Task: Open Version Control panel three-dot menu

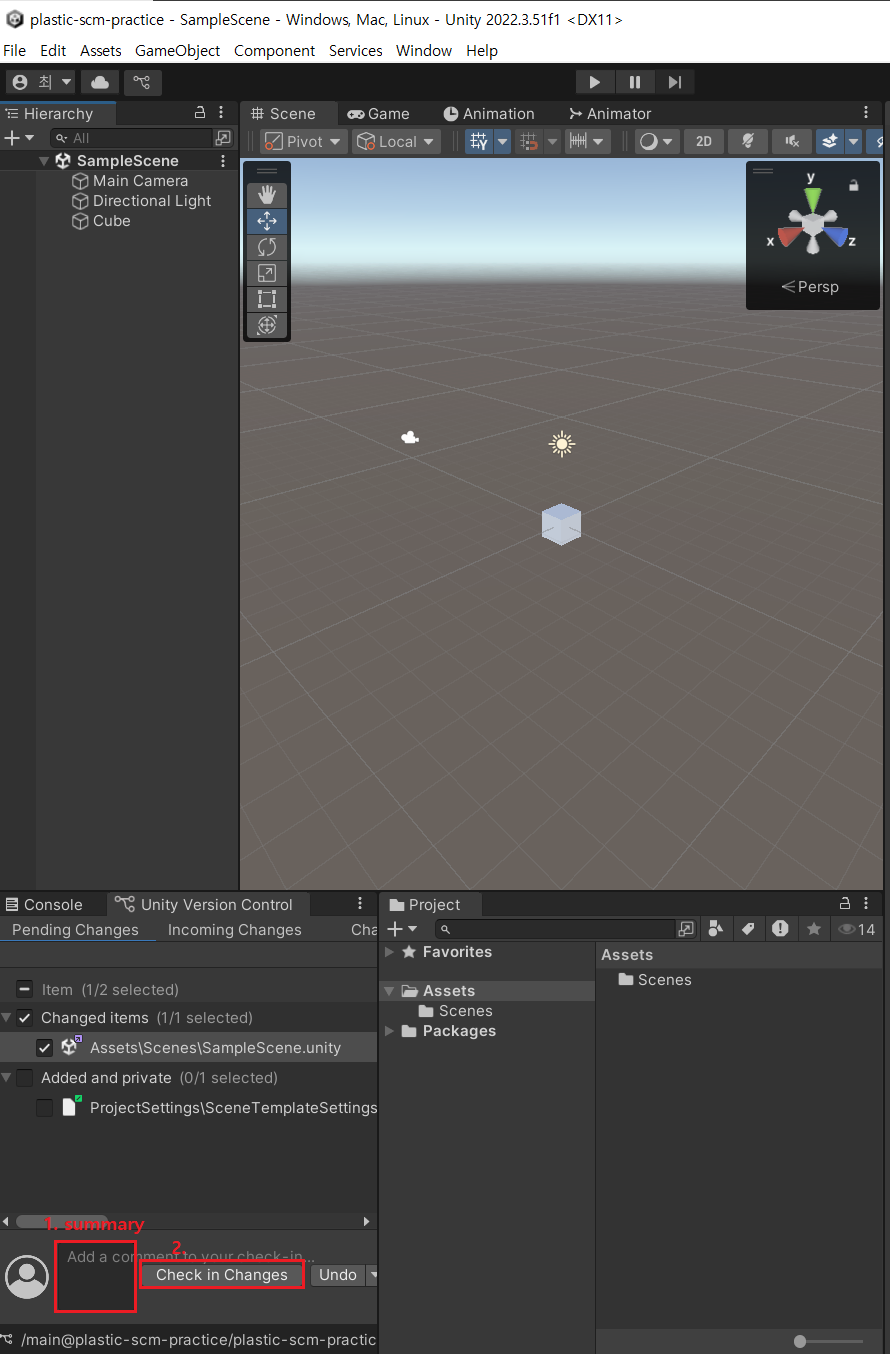Action: (x=360, y=904)
